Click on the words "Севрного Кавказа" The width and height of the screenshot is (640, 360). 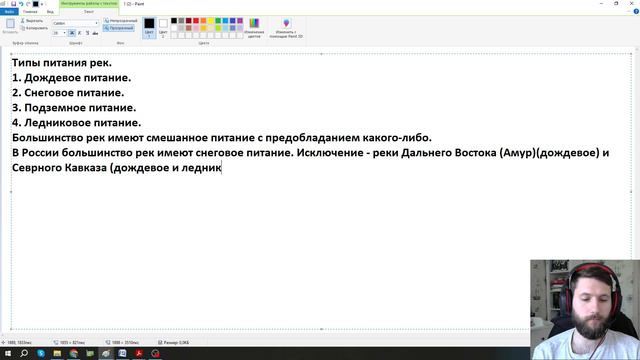click(x=59, y=168)
